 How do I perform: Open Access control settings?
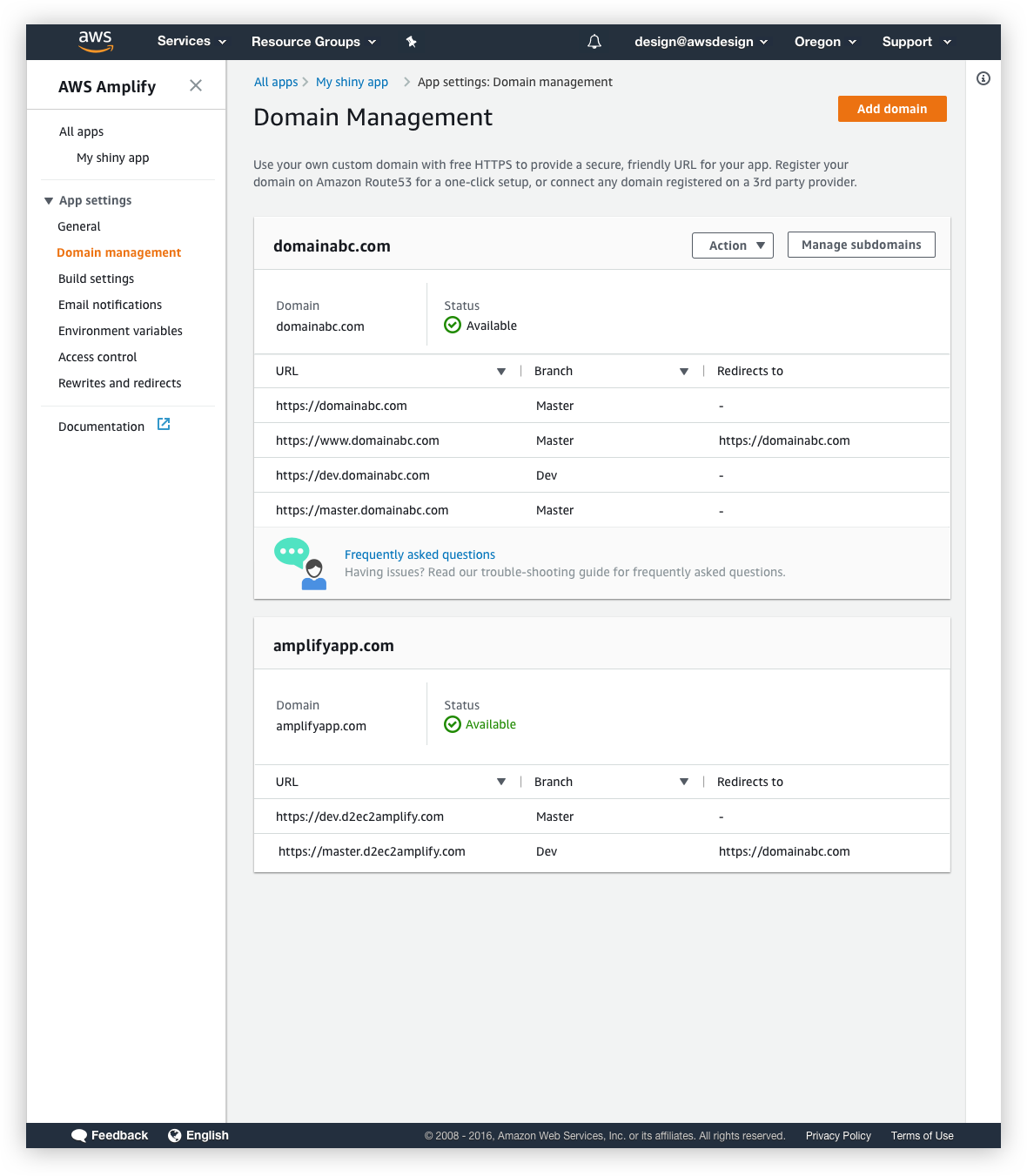coord(97,357)
